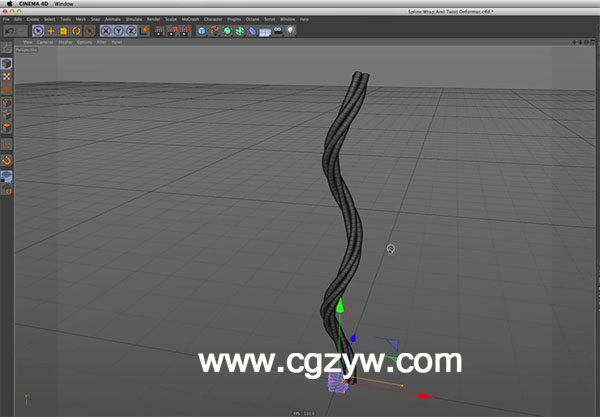
Task: Open the Create menu
Action: coord(33,19)
